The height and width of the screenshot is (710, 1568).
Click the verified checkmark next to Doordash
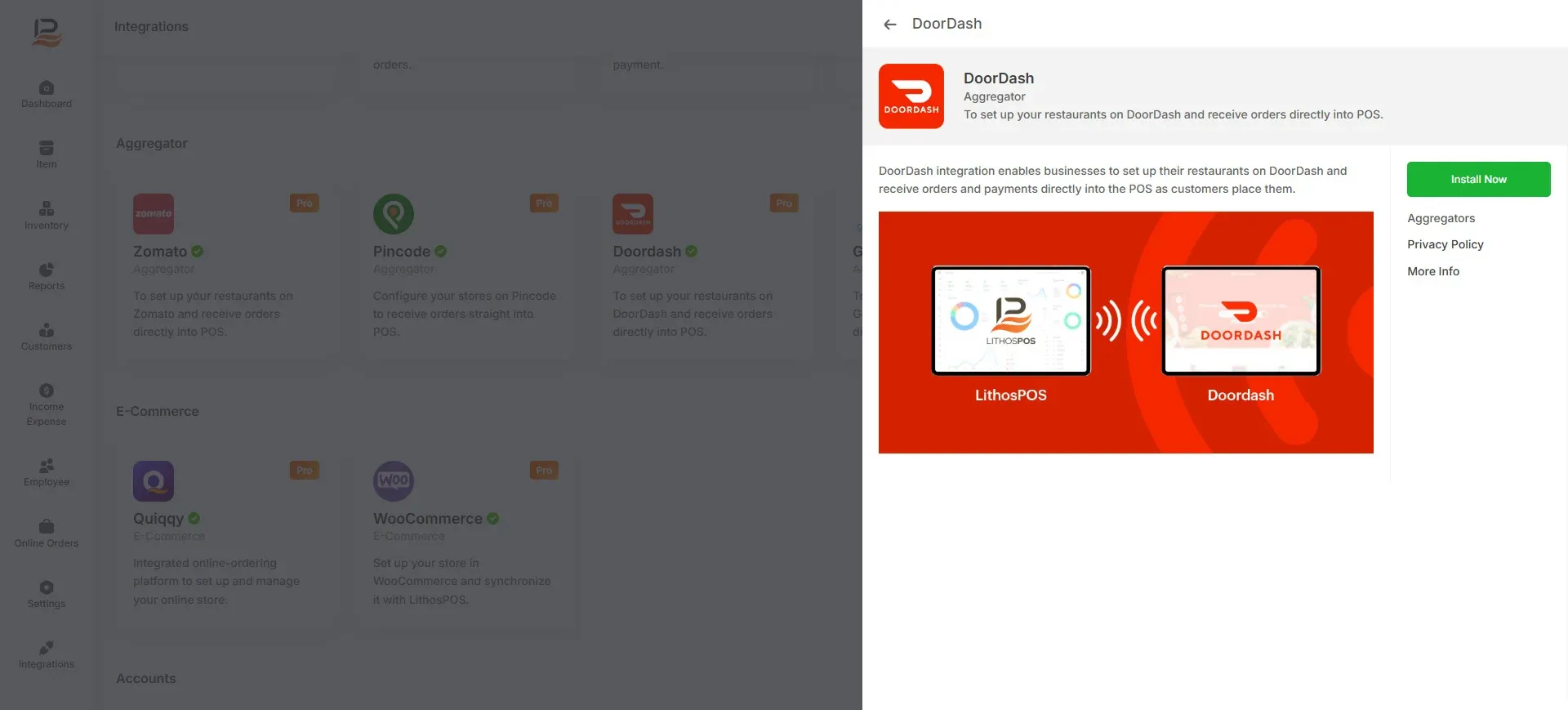692,252
